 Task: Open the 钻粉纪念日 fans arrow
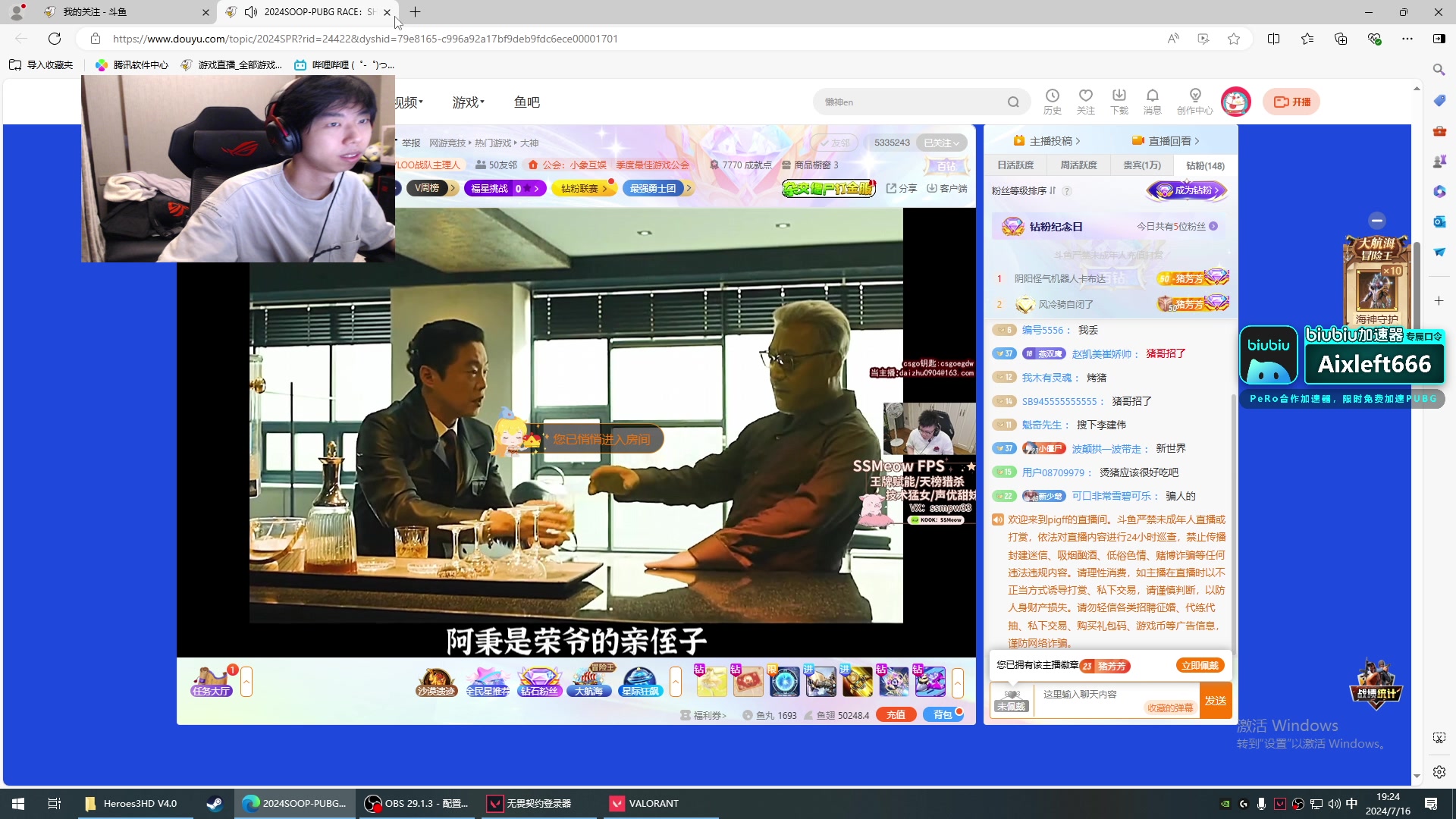(1213, 227)
